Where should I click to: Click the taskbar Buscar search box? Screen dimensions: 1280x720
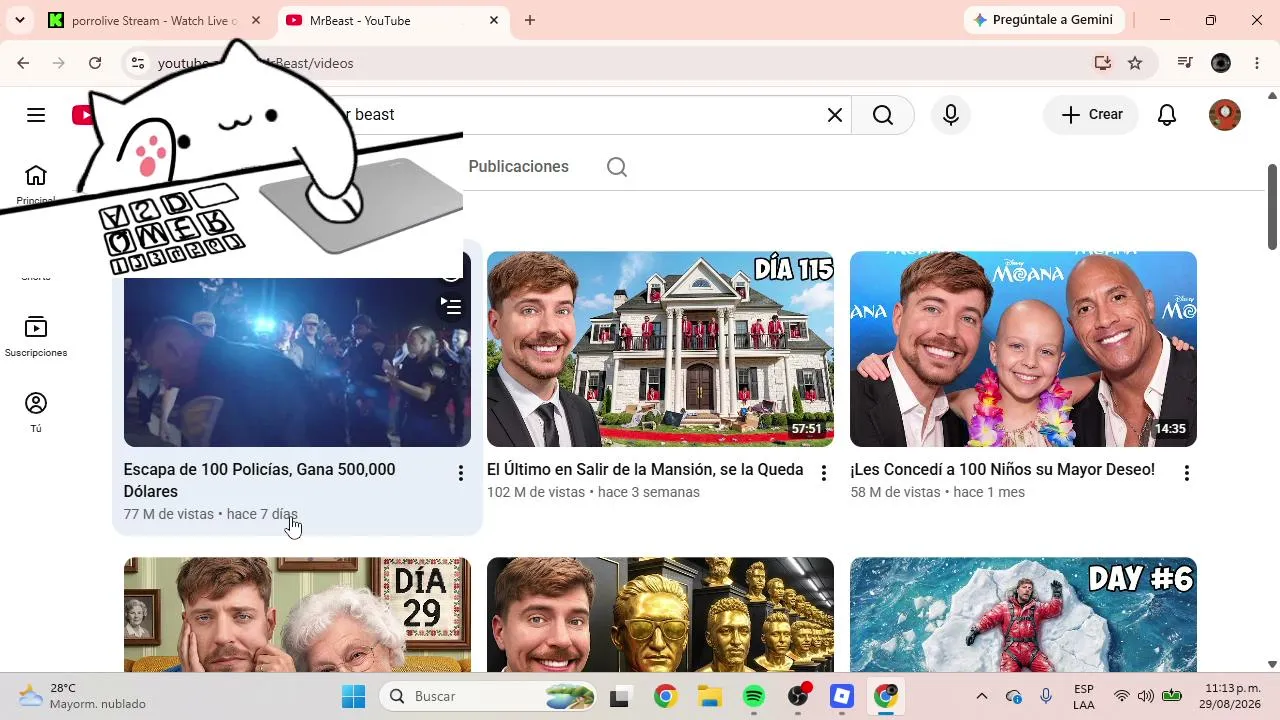tap(487, 696)
